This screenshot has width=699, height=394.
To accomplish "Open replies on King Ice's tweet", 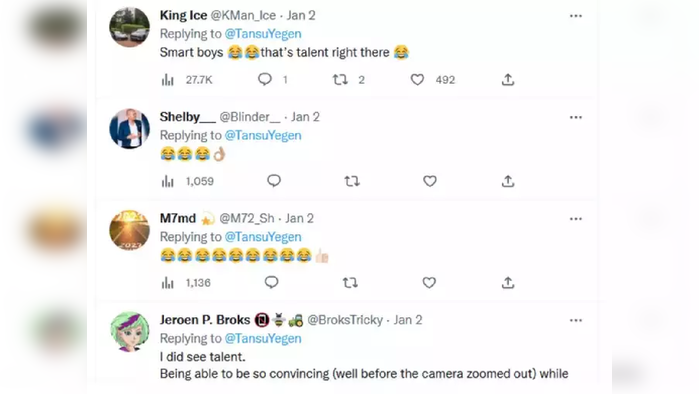I will [x=265, y=79].
